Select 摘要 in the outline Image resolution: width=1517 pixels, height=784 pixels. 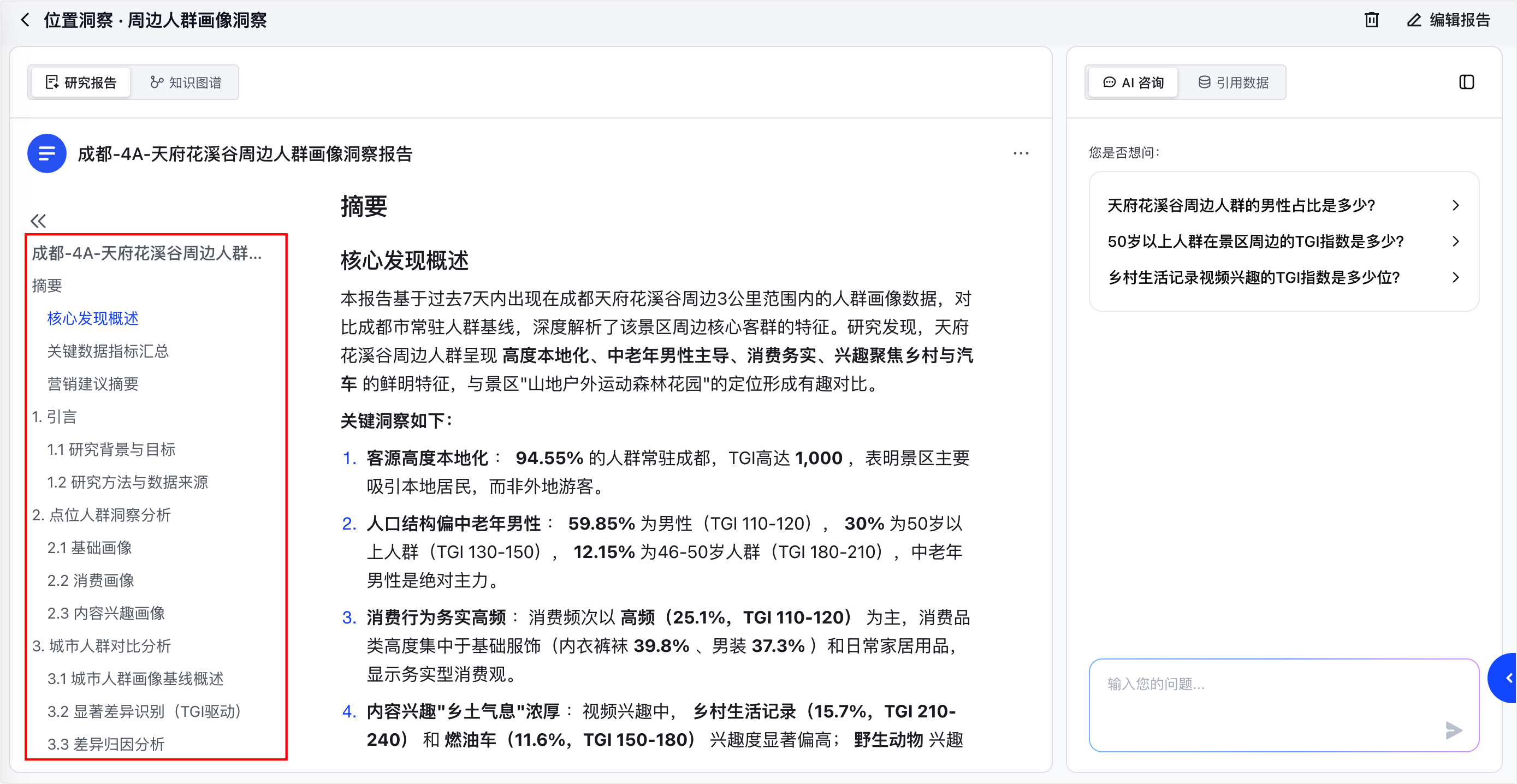46,286
